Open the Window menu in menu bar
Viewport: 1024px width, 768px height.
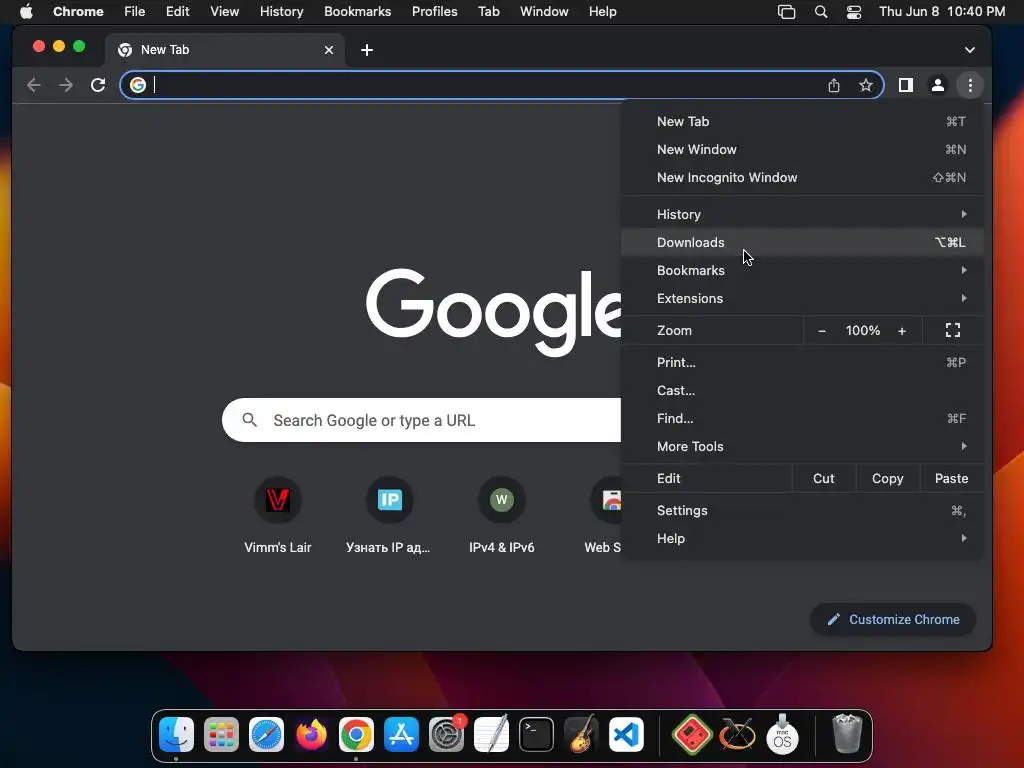[544, 12]
